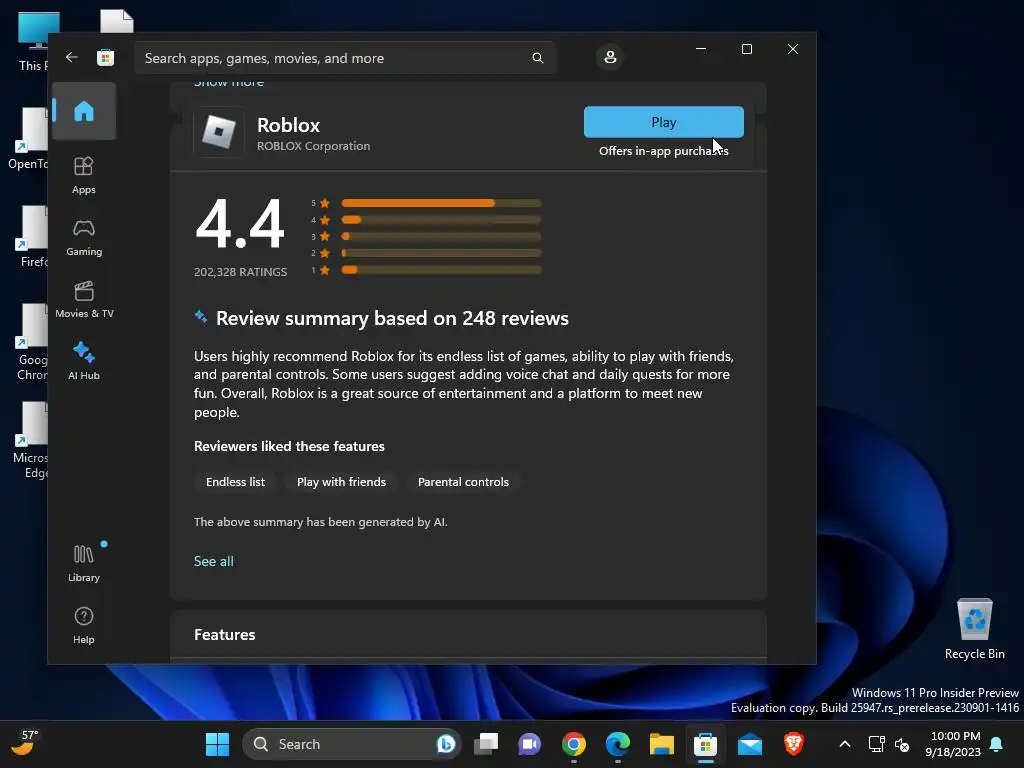Open Mail app from taskbar

pyautogui.click(x=750, y=744)
